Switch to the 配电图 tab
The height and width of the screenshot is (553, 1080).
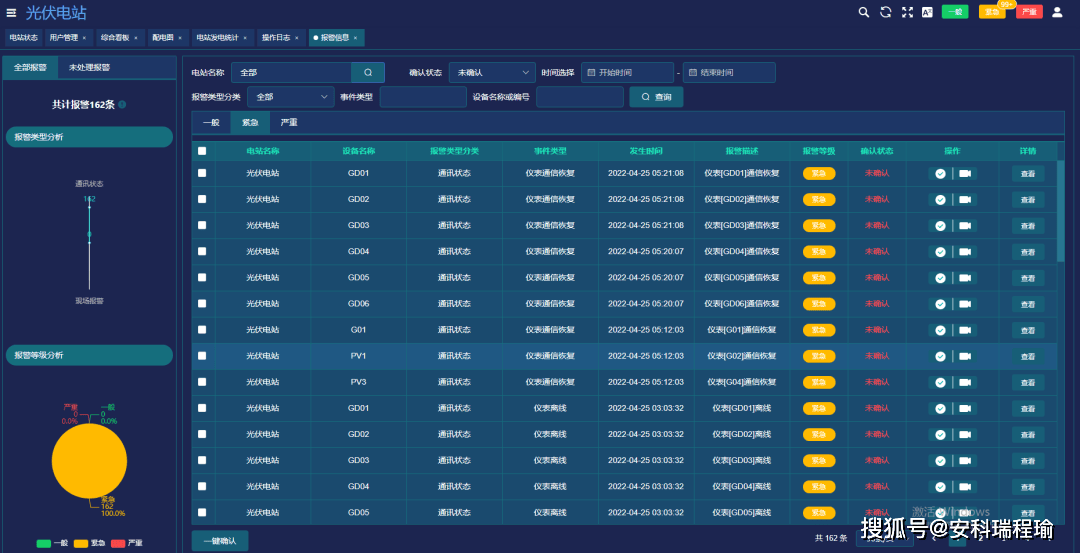(167, 38)
